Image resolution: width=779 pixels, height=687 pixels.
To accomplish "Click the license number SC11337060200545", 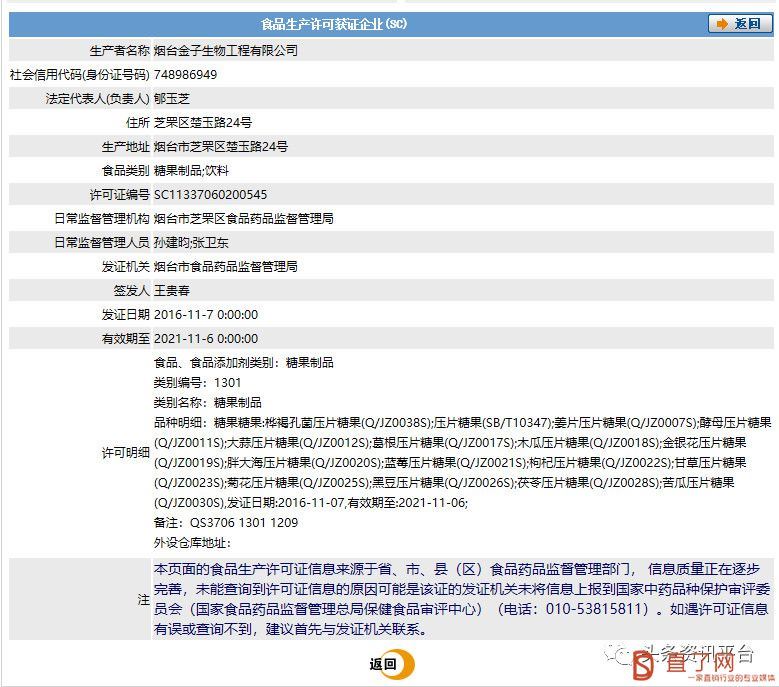I will [x=210, y=194].
